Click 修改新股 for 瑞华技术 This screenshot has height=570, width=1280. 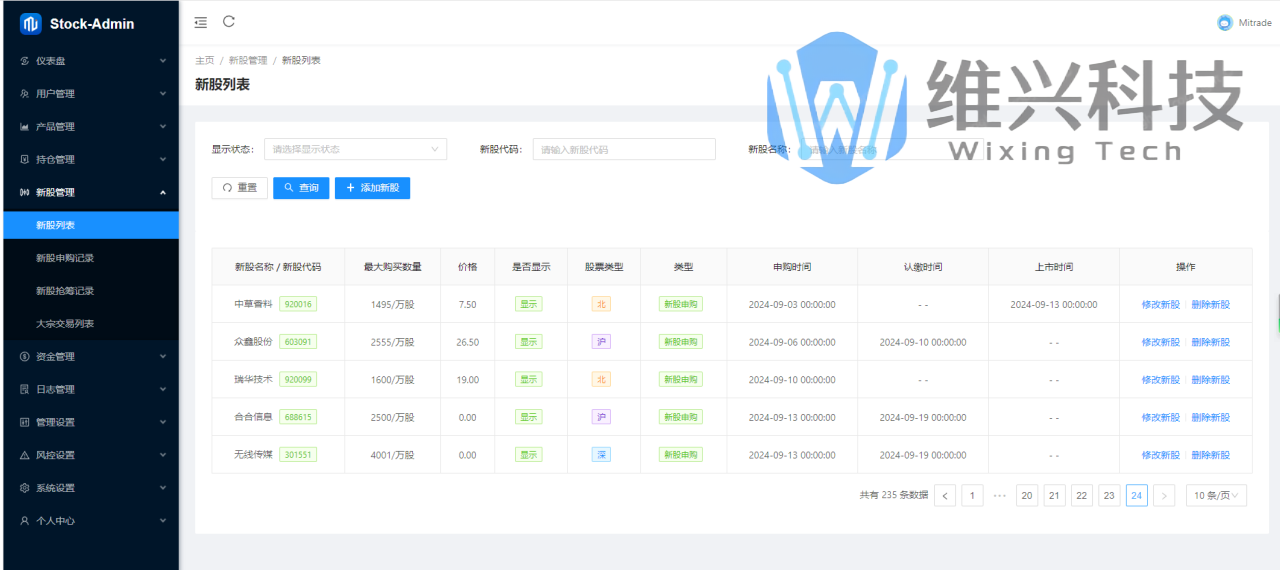point(1160,380)
